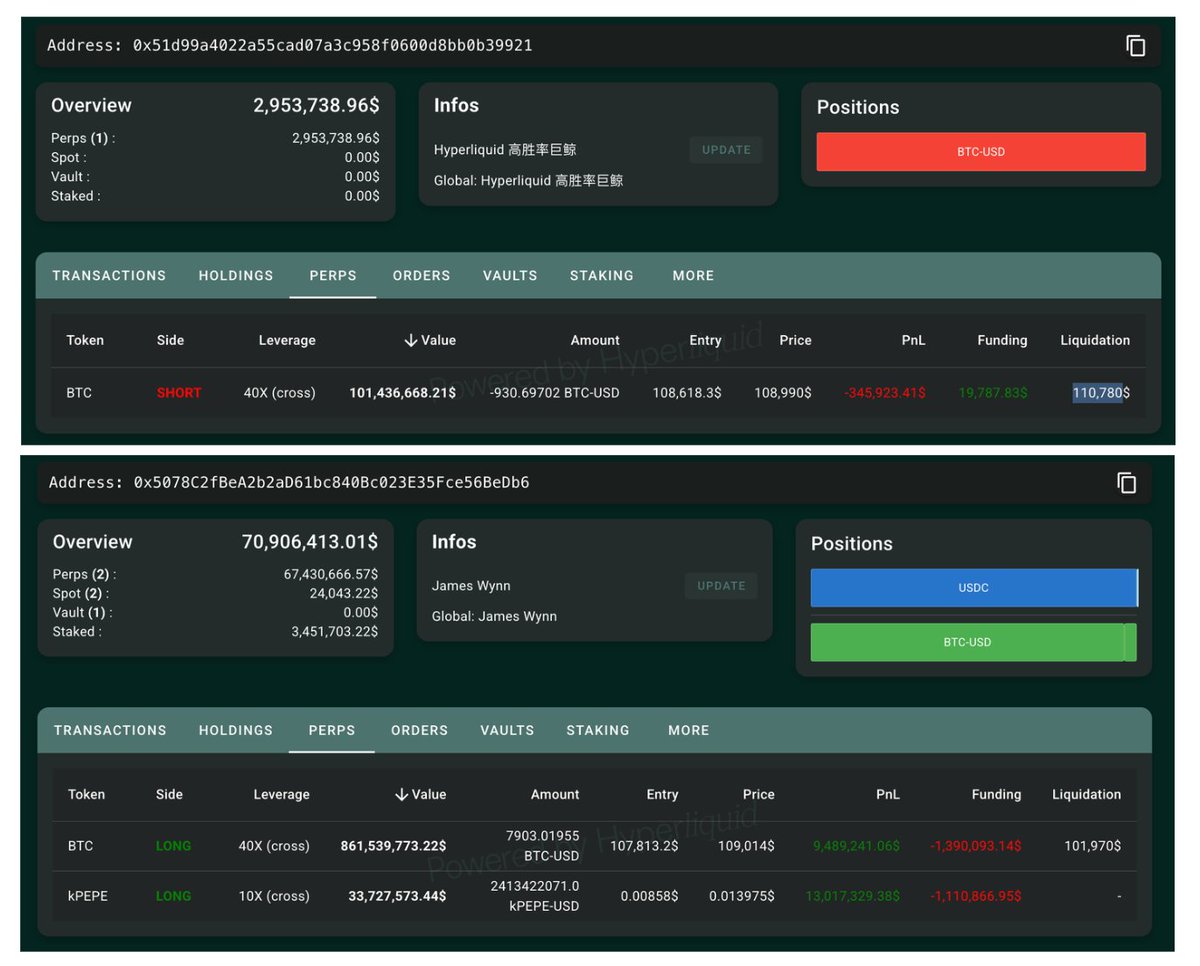Open MORE tab in top panel
Screen dimensions: 1200x966
[x=693, y=275]
